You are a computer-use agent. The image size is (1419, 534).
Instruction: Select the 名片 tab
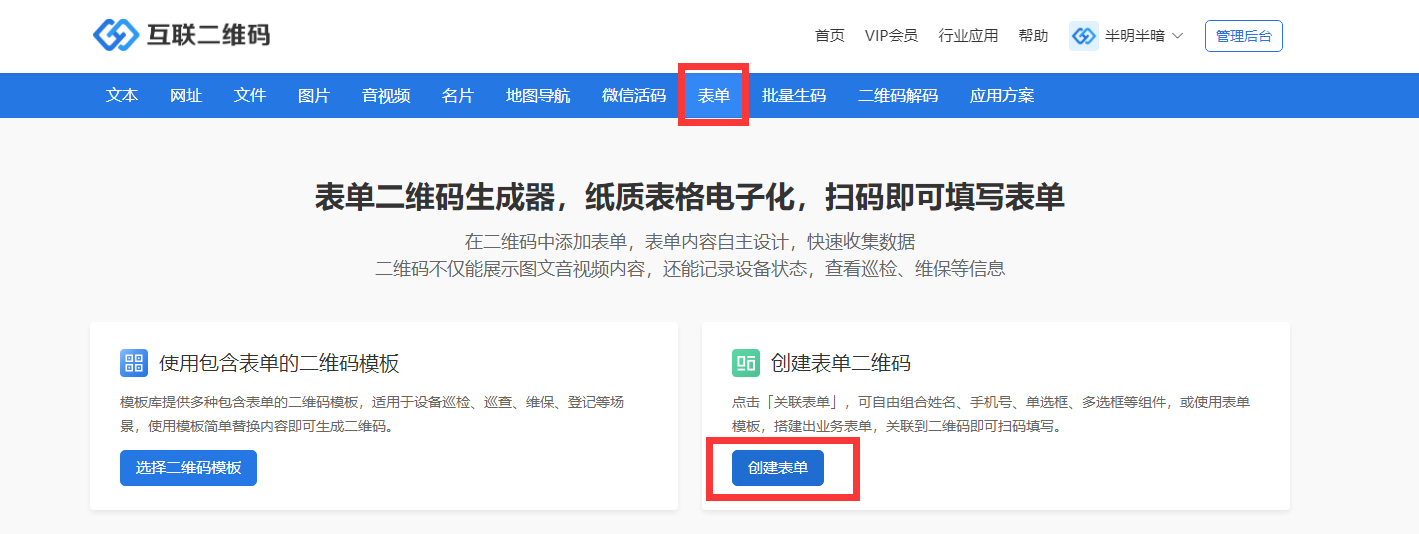[x=458, y=96]
